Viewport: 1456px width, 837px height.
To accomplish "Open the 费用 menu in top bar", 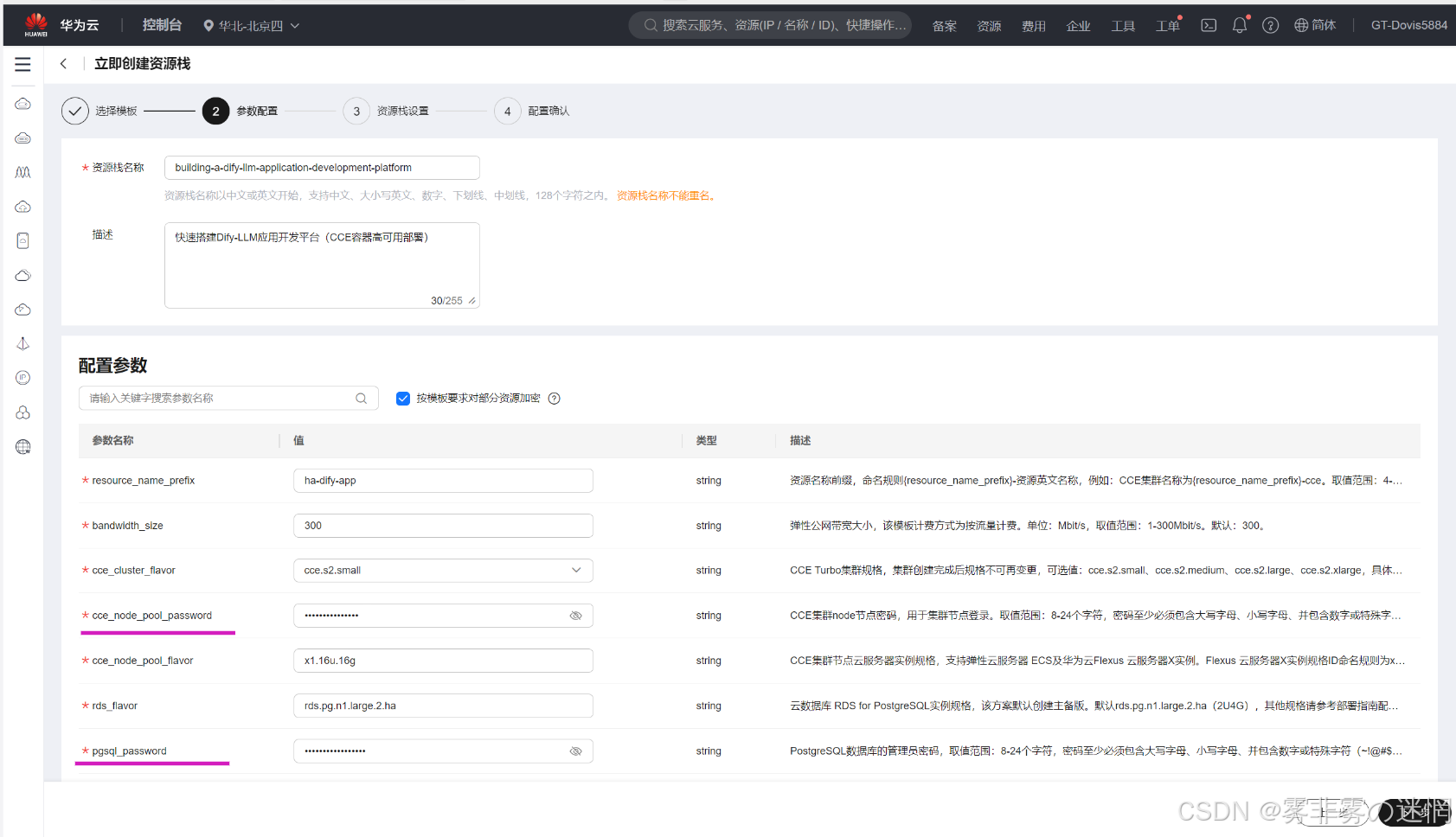I will (1033, 26).
